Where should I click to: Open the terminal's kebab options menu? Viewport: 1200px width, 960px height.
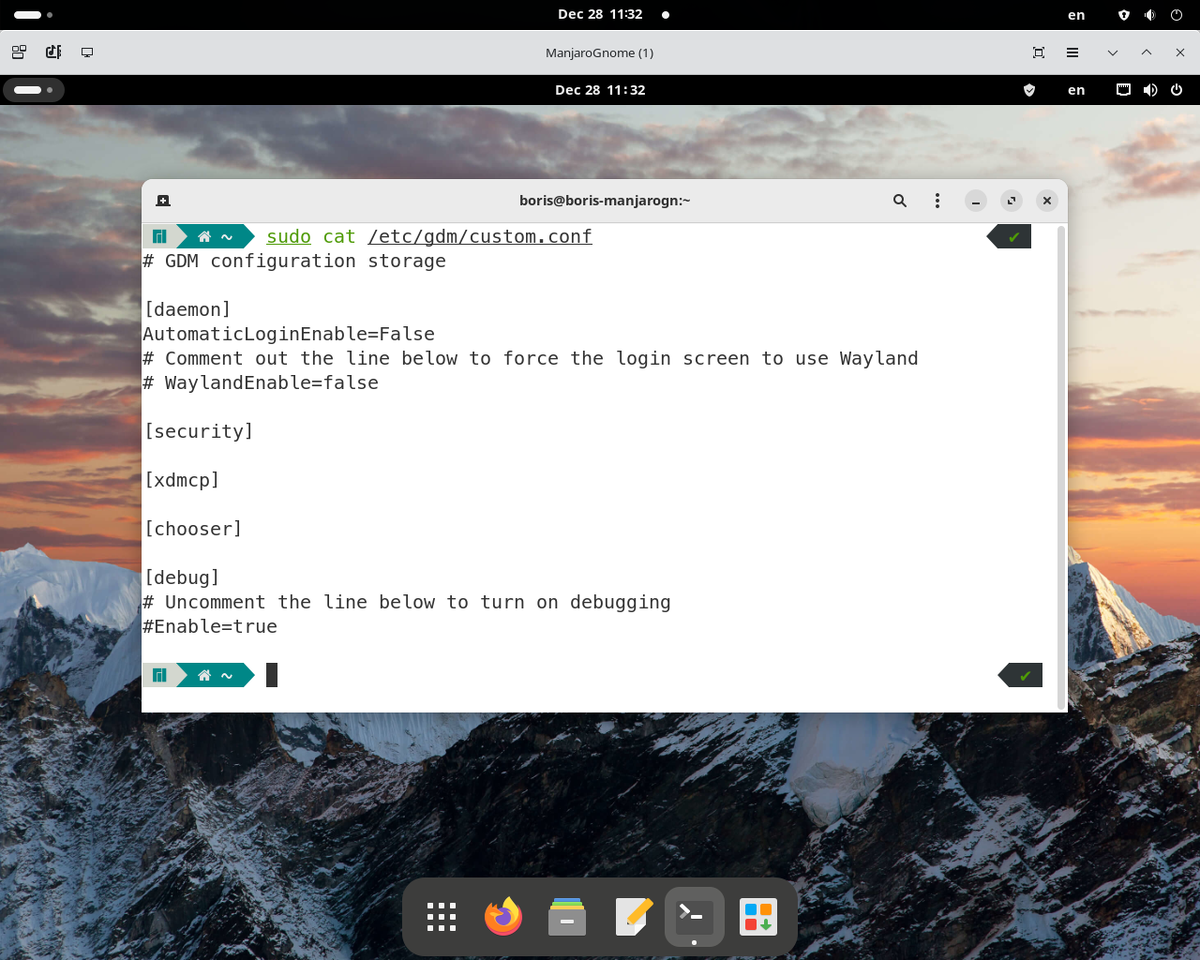(x=937, y=200)
